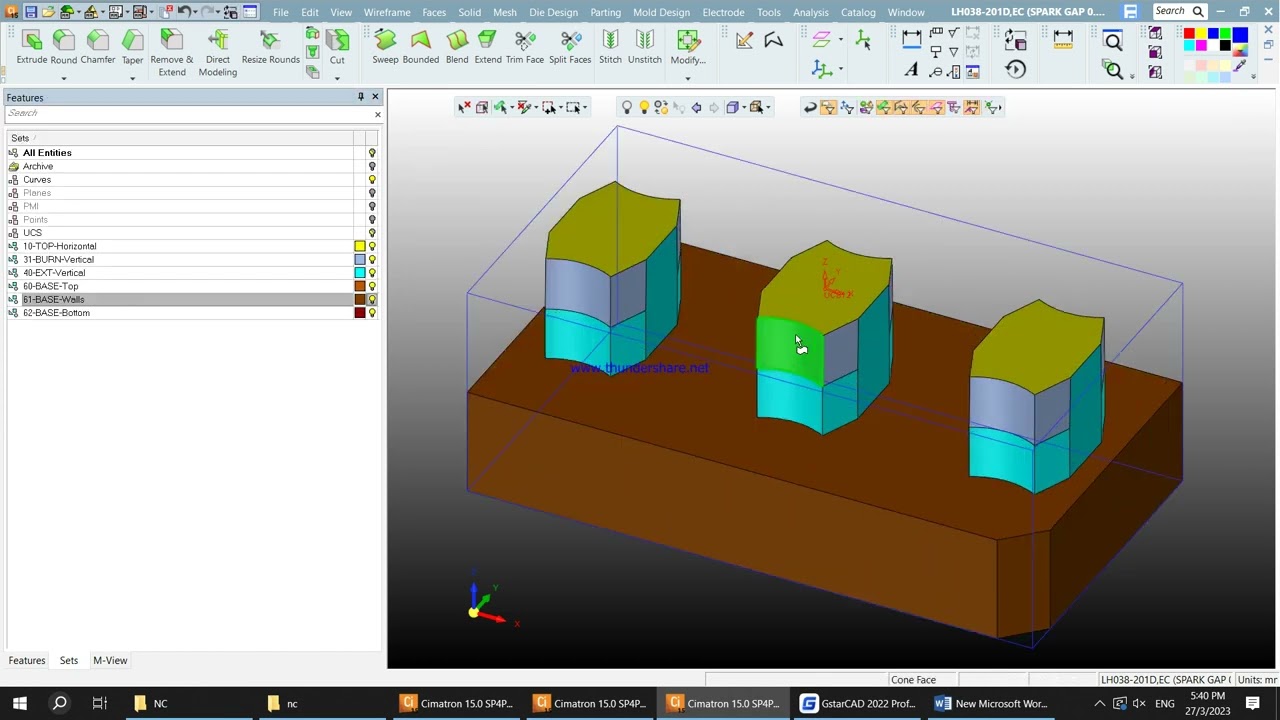Expand the dropdown arrow below Modify

tap(688, 78)
